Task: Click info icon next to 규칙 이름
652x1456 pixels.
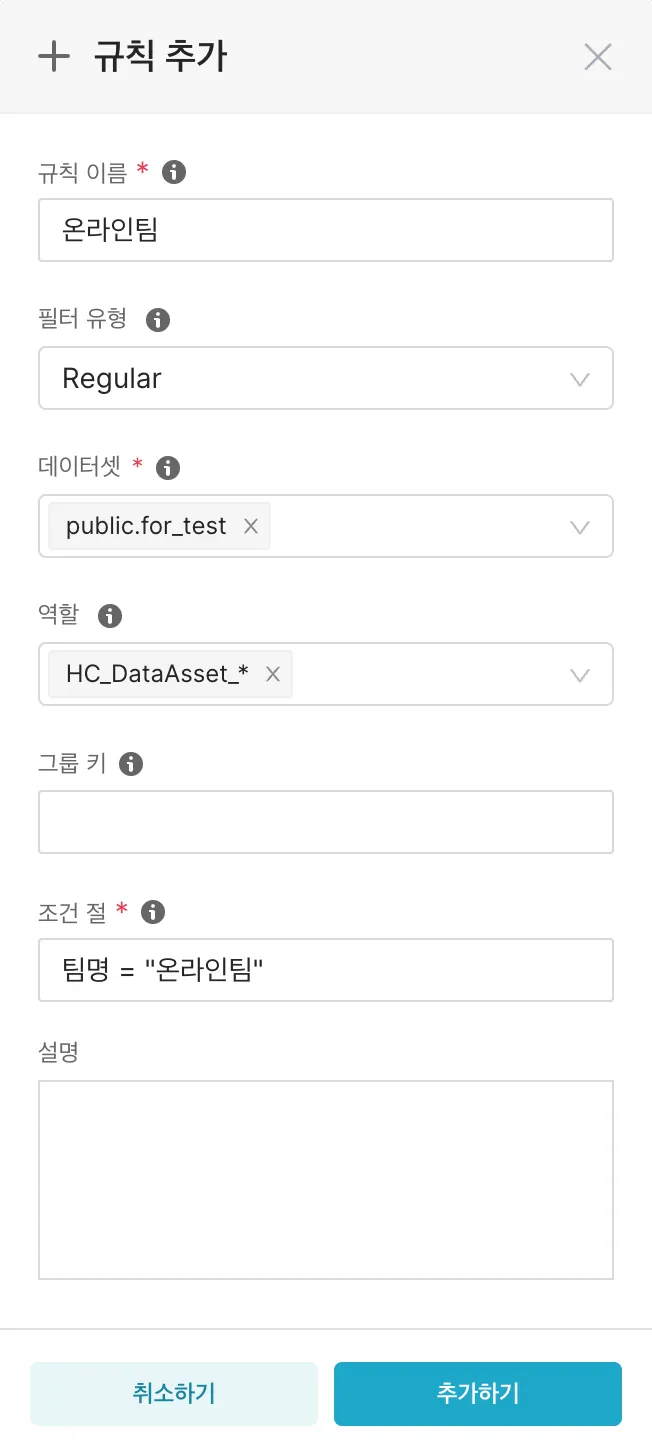Action: 174,172
